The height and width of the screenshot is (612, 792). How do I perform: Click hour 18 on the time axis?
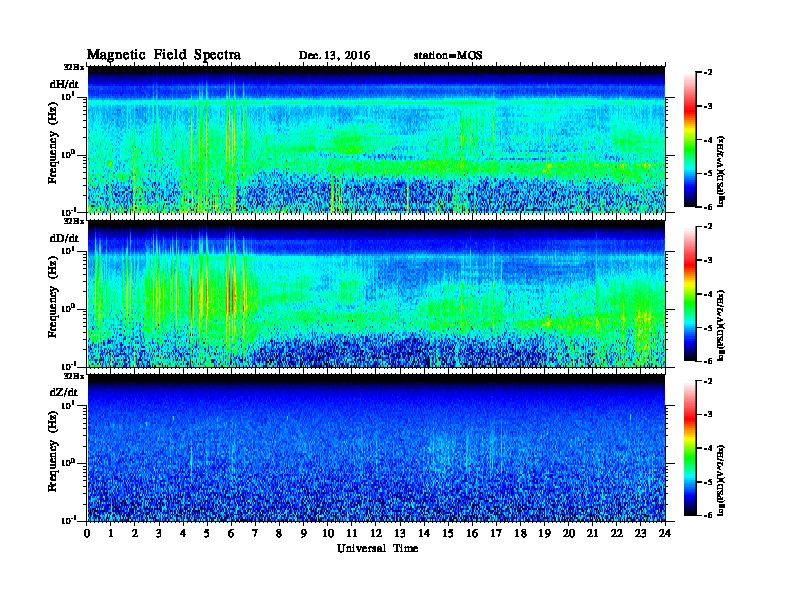coord(521,534)
